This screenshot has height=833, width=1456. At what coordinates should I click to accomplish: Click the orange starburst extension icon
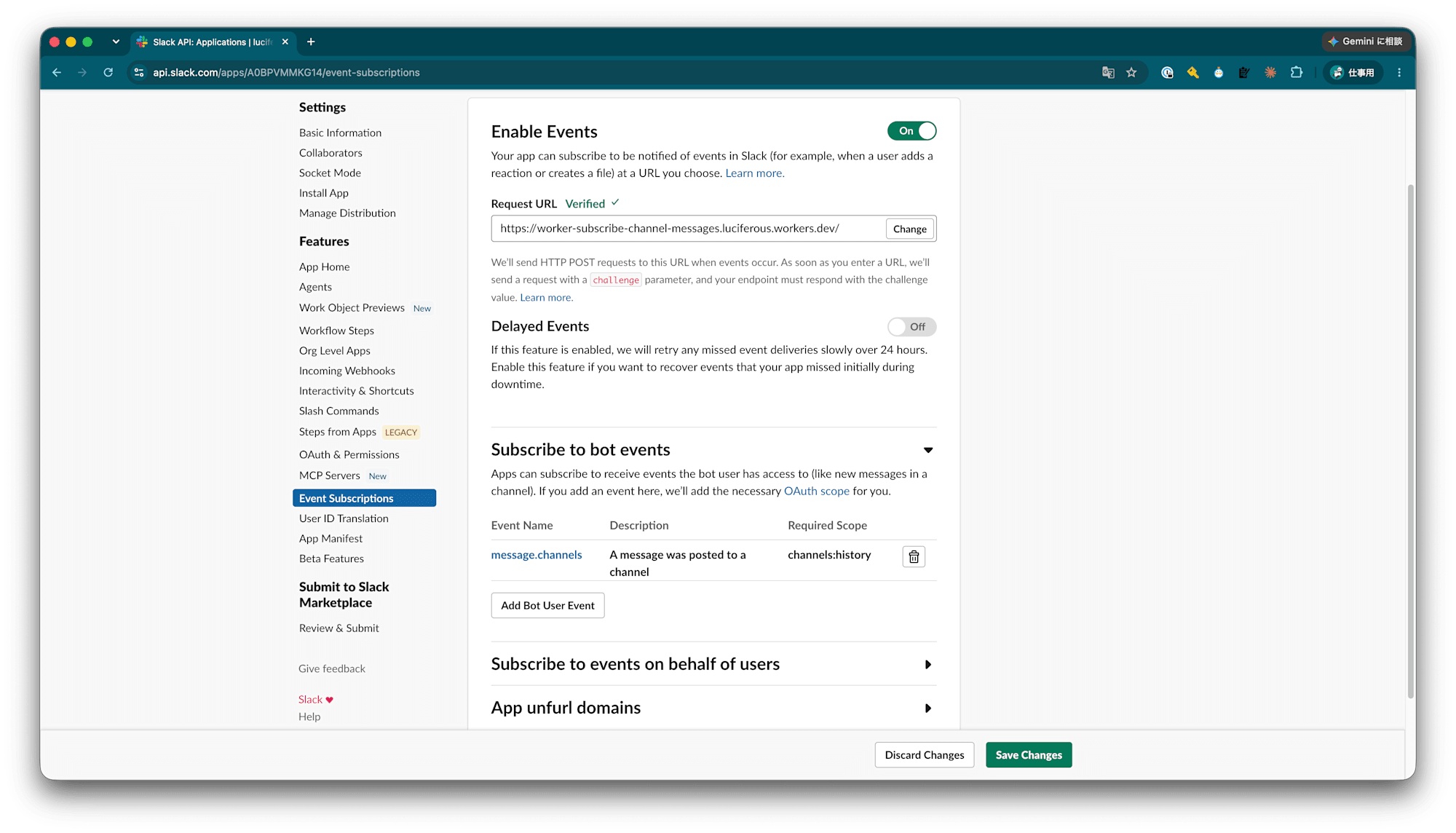point(1270,73)
